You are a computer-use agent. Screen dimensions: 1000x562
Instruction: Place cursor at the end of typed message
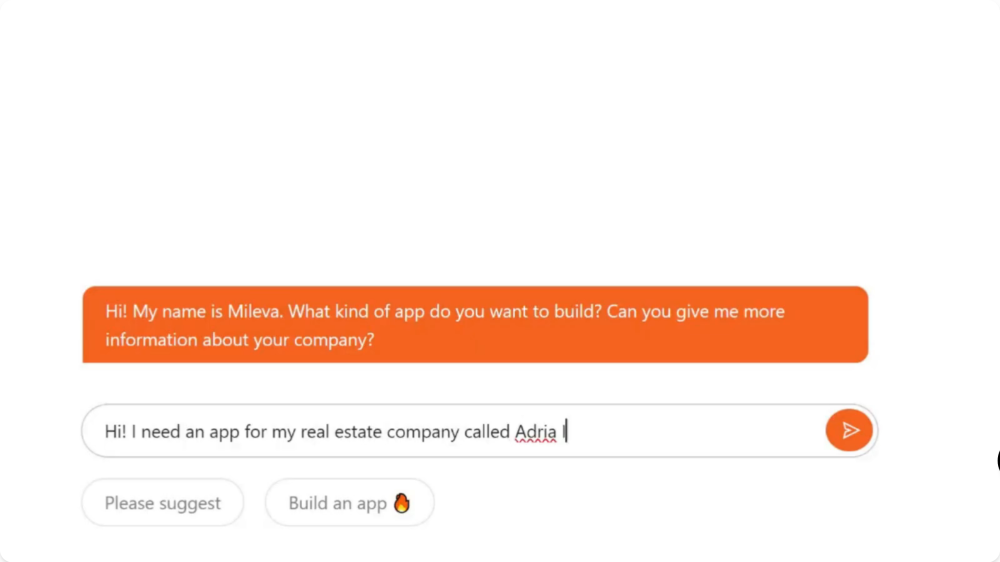566,431
